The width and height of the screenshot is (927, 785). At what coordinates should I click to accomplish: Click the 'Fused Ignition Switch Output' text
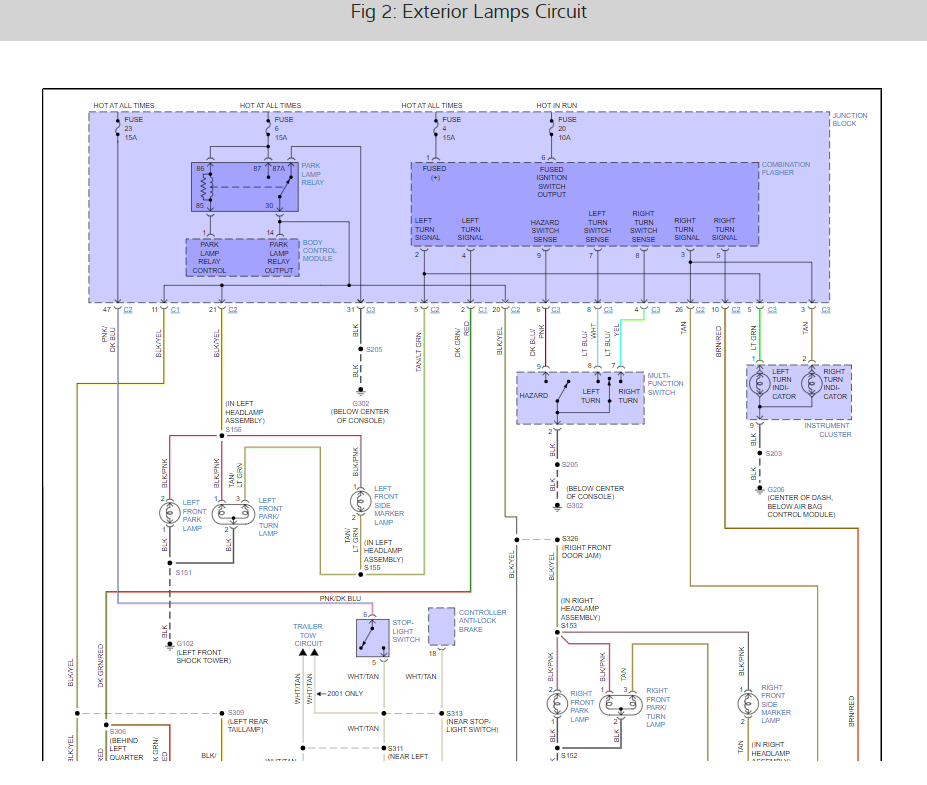tap(552, 181)
